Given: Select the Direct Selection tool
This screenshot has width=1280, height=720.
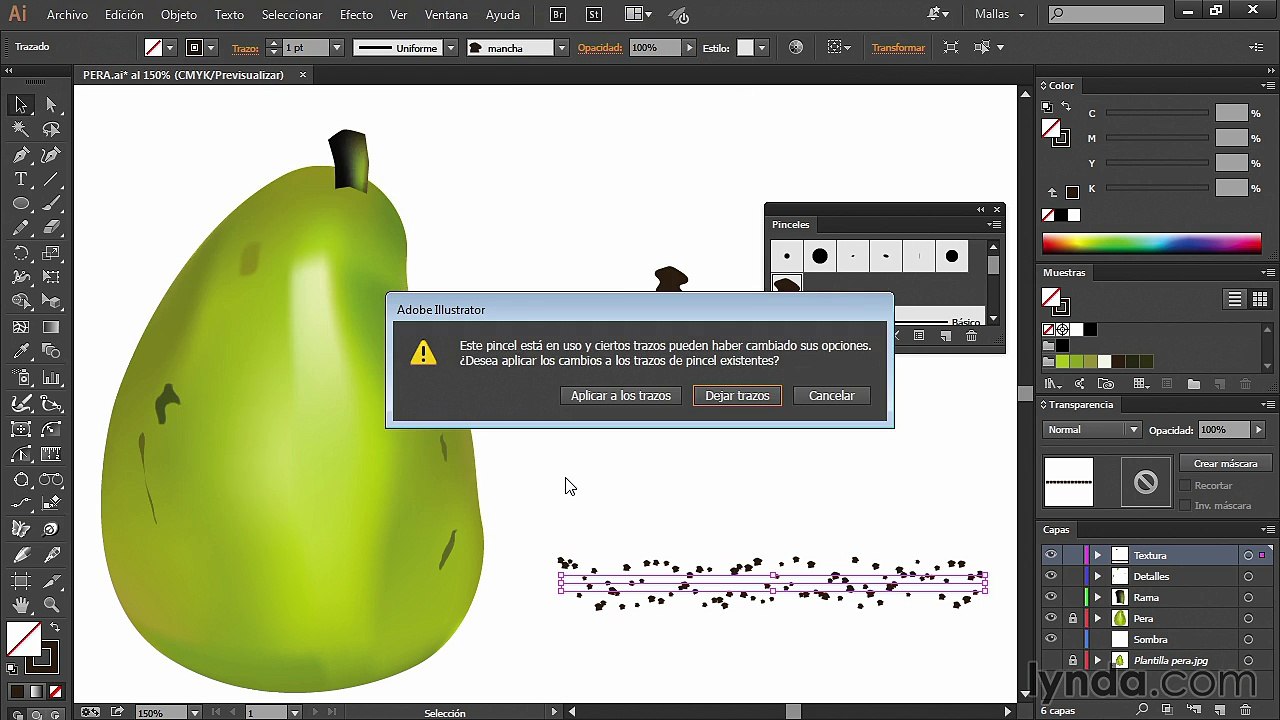Looking at the screenshot, I should pos(52,105).
